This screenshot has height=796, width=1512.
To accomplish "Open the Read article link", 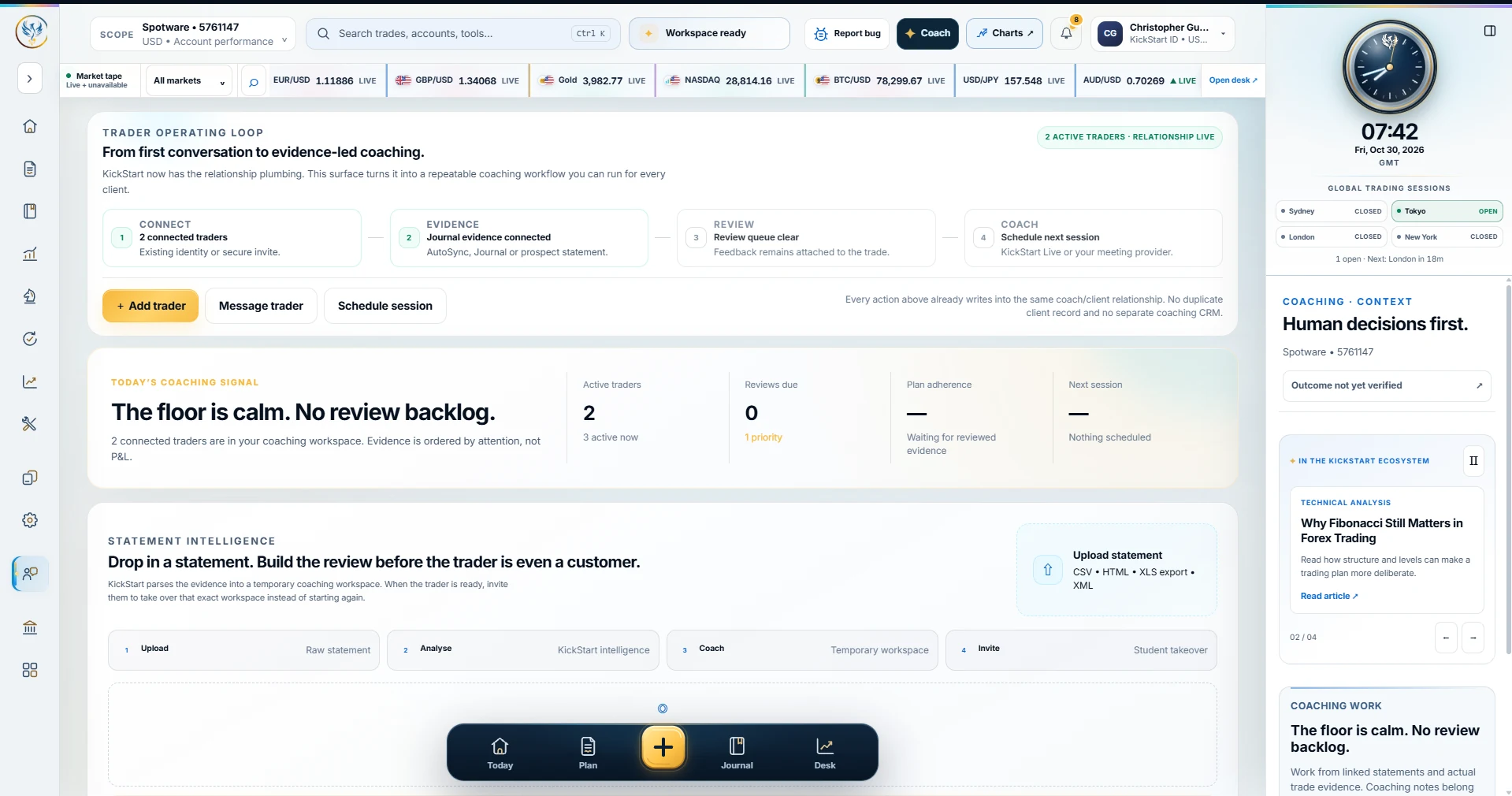I will pos(1329,596).
